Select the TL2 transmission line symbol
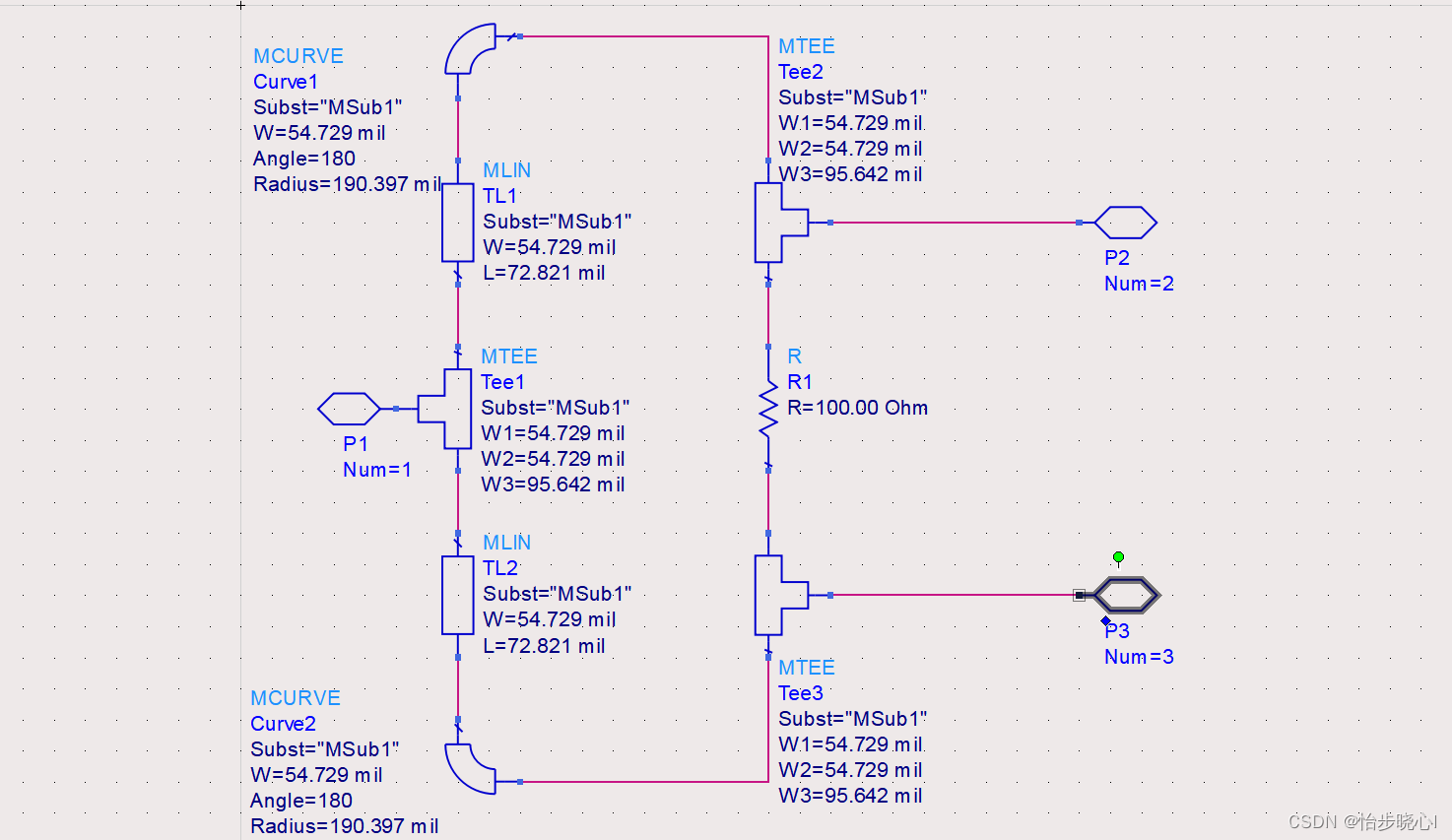 click(458, 595)
